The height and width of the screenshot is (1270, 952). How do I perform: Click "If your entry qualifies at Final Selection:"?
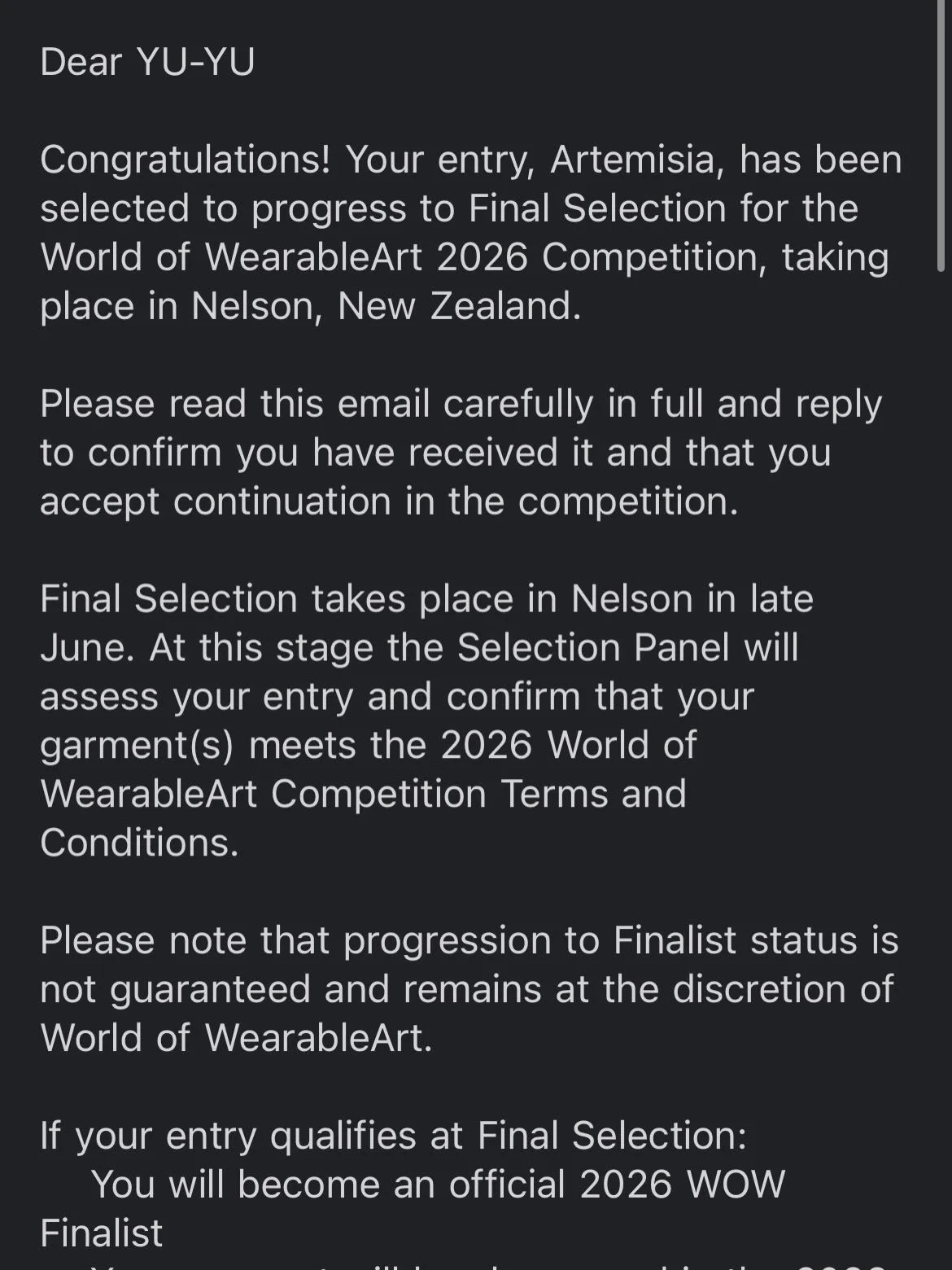(393, 1137)
